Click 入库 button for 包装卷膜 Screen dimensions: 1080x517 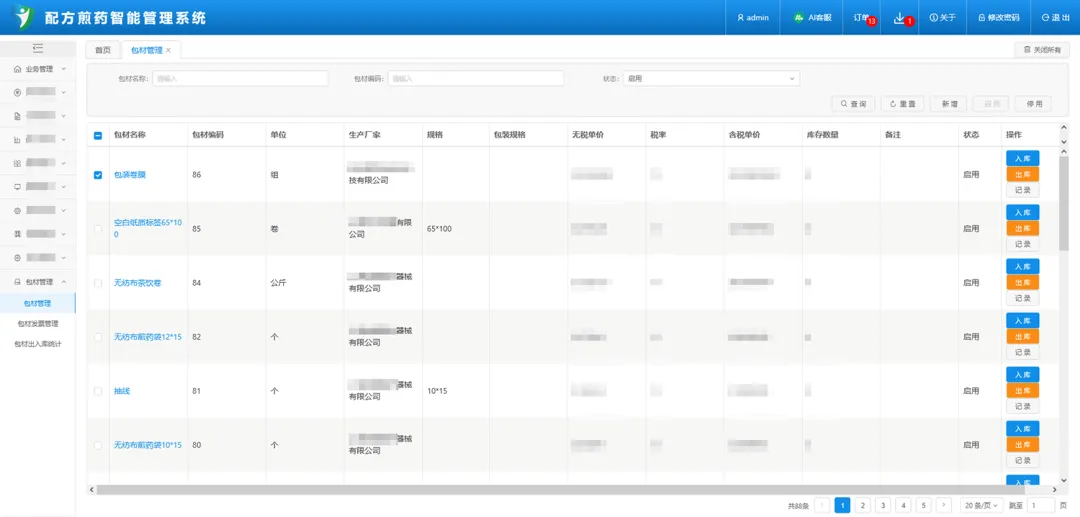point(1022,158)
